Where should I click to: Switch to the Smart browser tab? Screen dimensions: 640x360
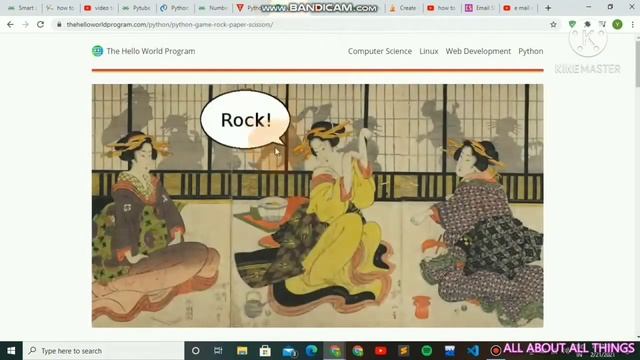click(x=22, y=8)
